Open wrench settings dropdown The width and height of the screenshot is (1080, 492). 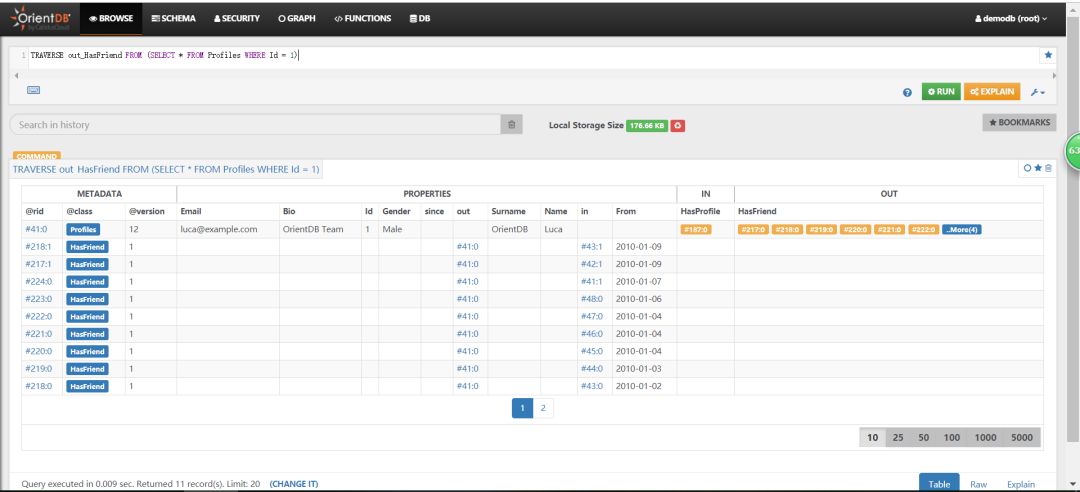pos(1037,92)
